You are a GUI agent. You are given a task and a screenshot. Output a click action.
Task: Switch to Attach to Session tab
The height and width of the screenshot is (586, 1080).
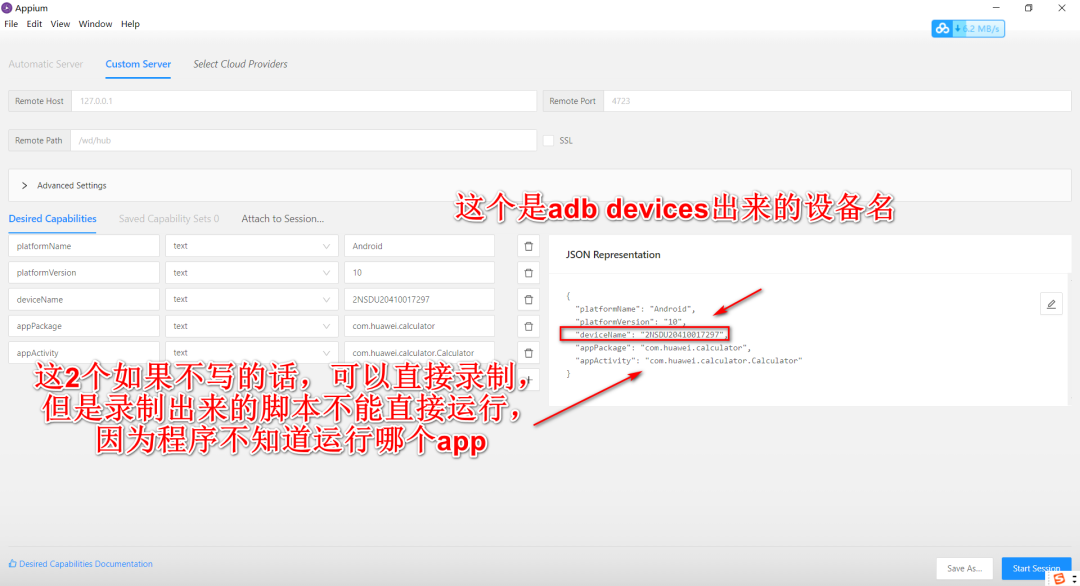(282, 219)
